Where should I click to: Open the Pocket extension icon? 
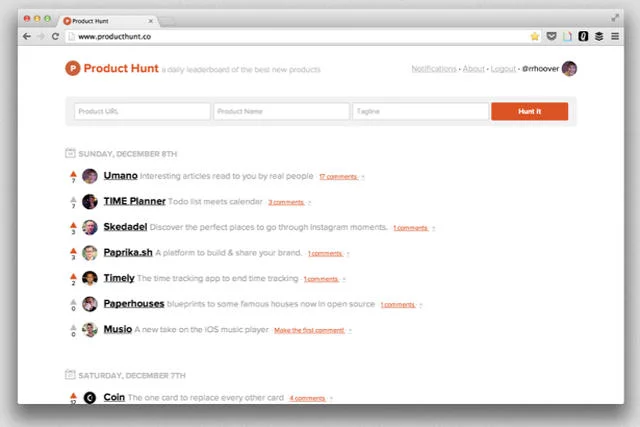tap(551, 36)
